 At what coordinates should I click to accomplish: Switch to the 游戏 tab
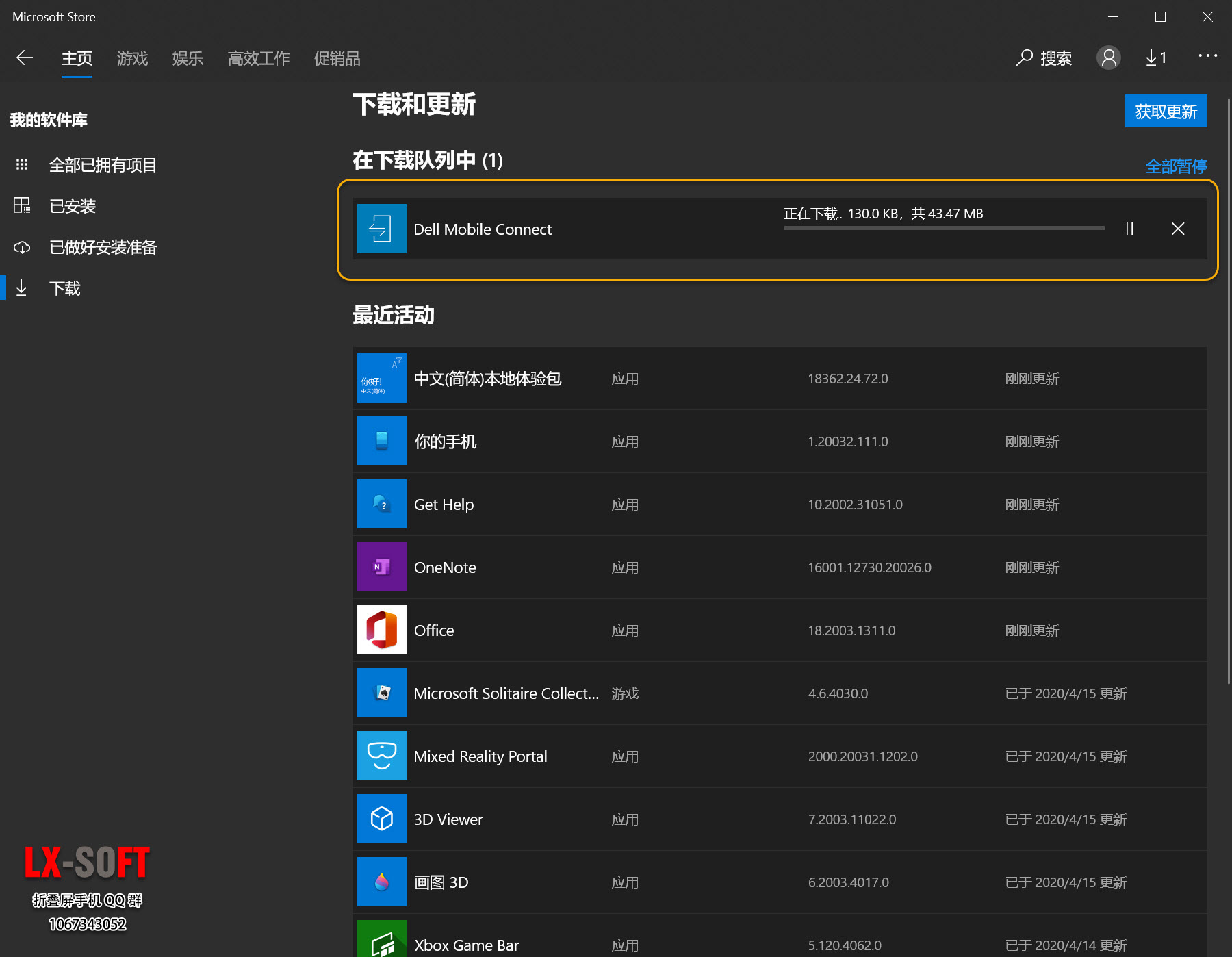132,59
